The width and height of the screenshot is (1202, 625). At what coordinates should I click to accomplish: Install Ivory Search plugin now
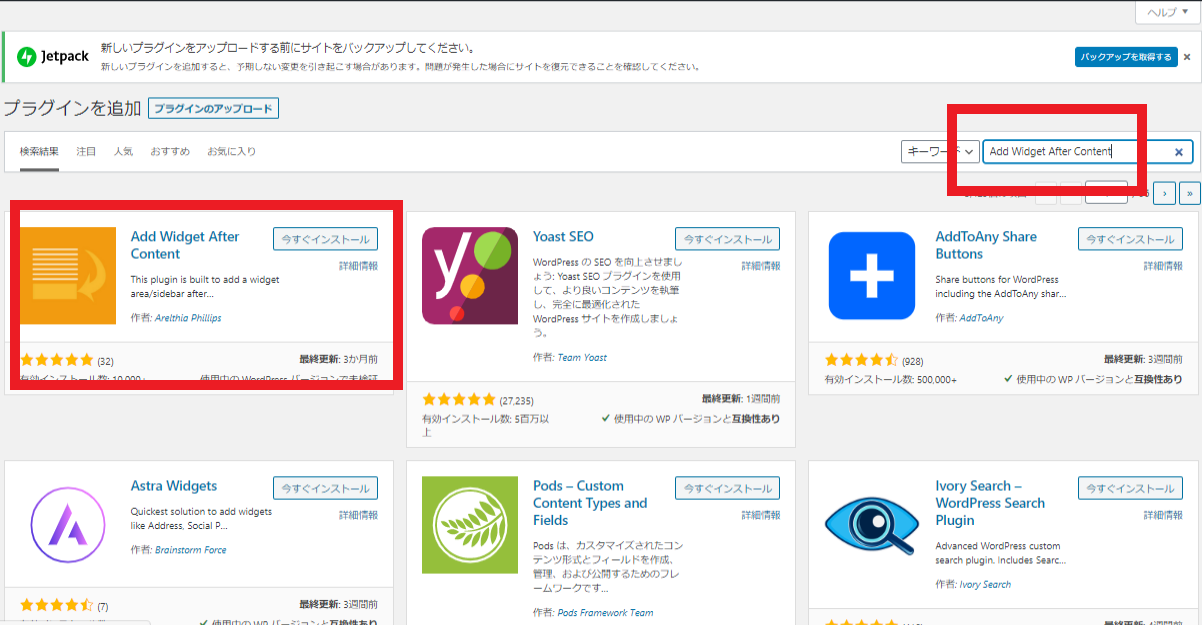click(x=1129, y=488)
